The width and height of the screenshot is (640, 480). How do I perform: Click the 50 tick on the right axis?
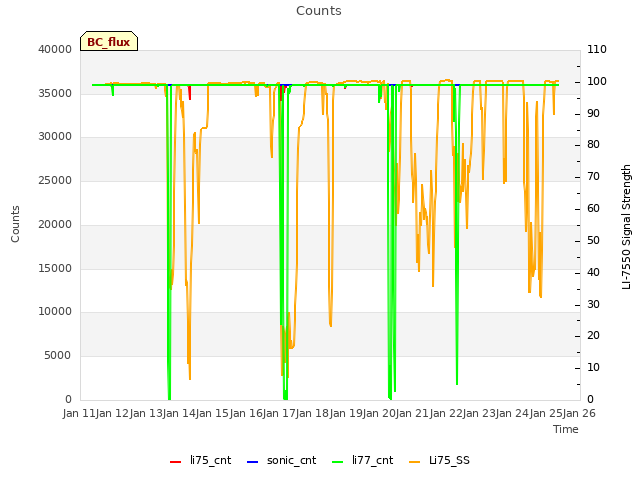pos(593,240)
